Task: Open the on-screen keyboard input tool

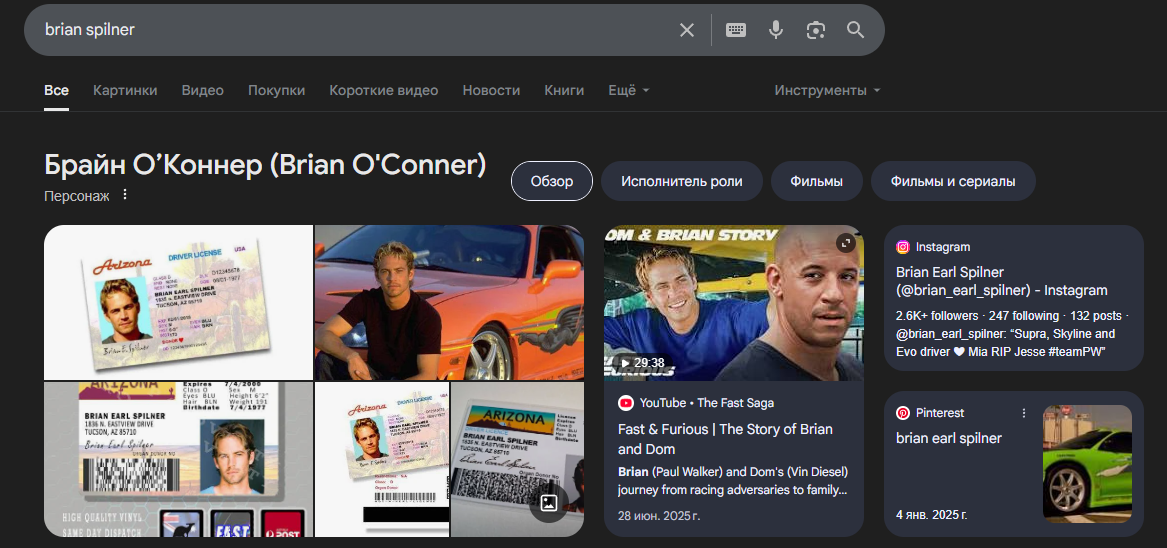Action: click(736, 30)
